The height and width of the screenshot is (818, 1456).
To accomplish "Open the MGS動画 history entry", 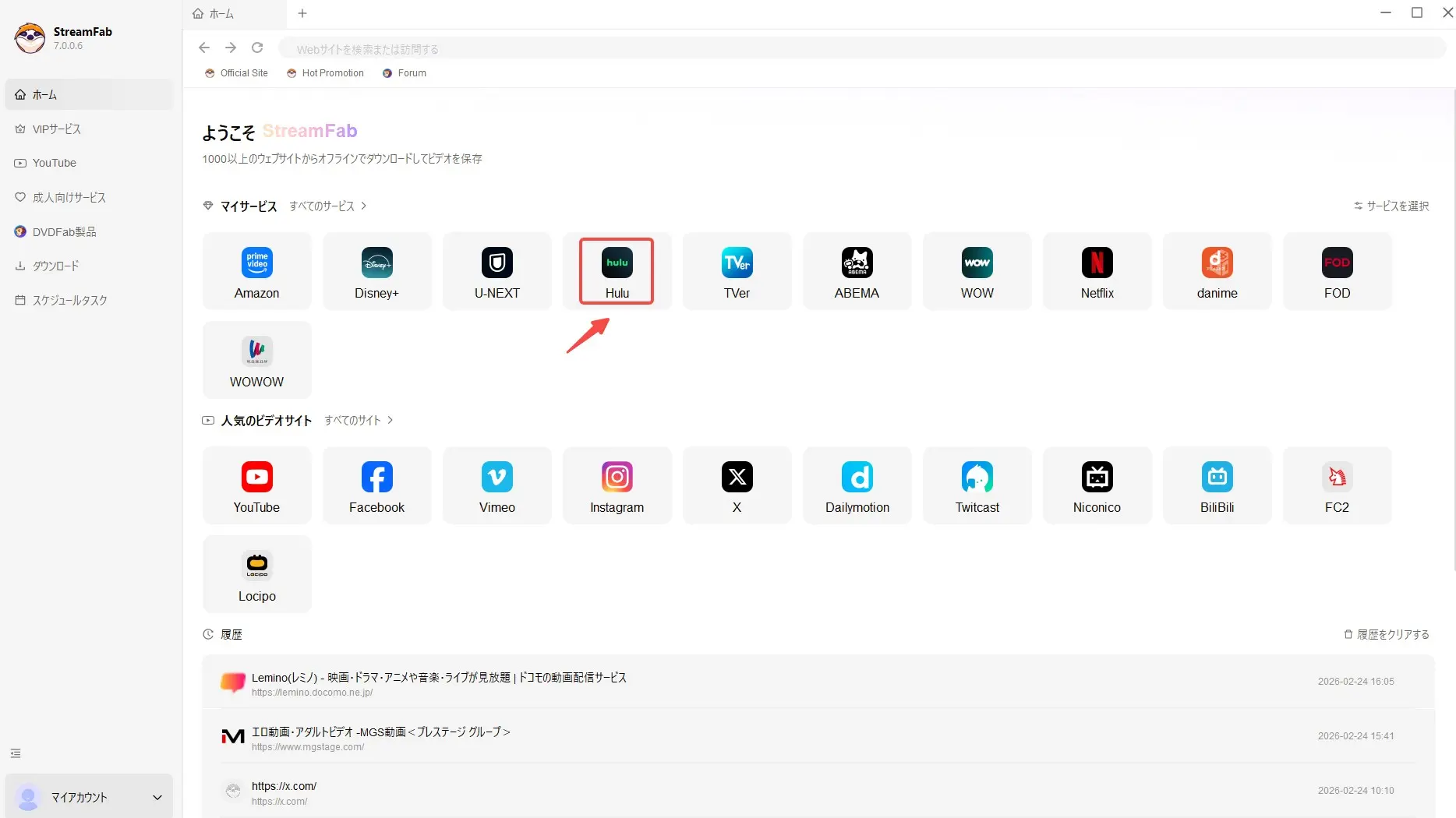I will tap(818, 736).
